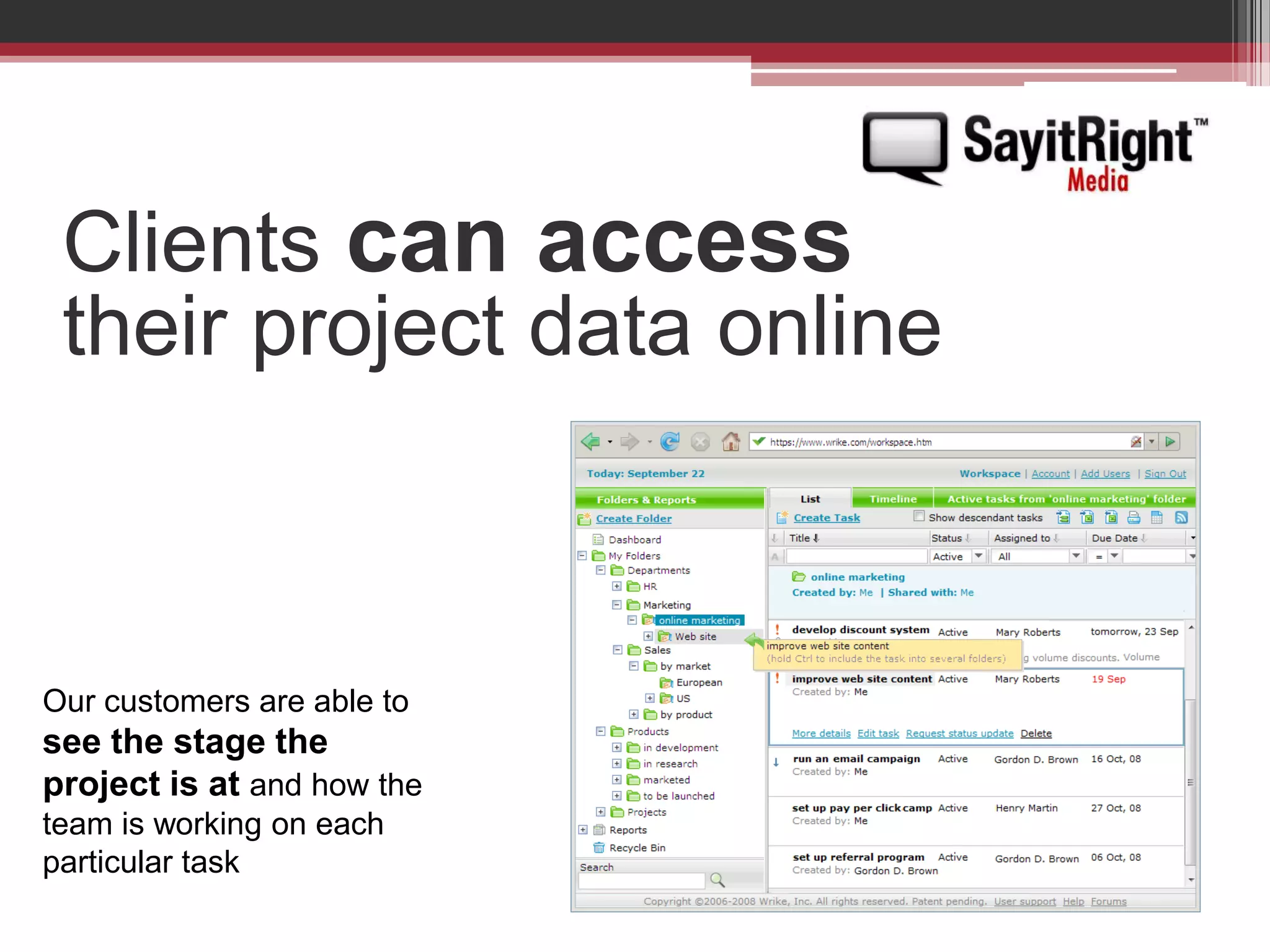
Task: Click the low priority arrow on email campaign
Action: point(776,762)
